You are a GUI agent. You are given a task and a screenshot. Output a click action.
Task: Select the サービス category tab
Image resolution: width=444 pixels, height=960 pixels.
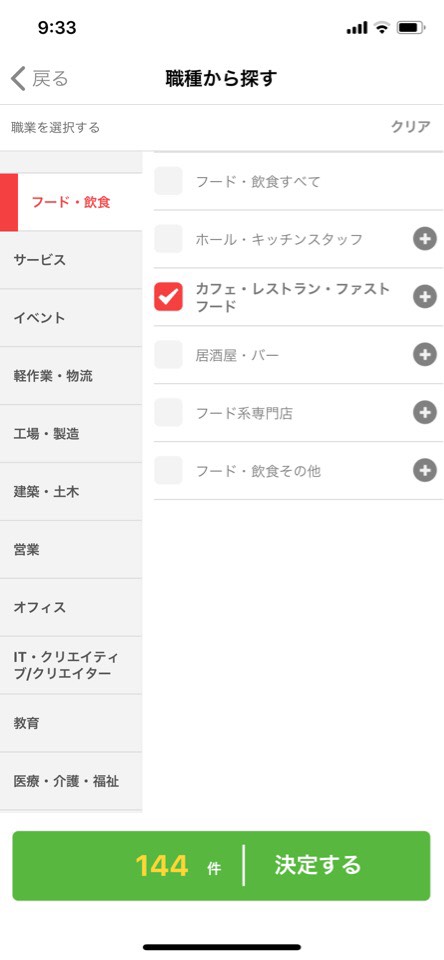[x=71, y=260]
